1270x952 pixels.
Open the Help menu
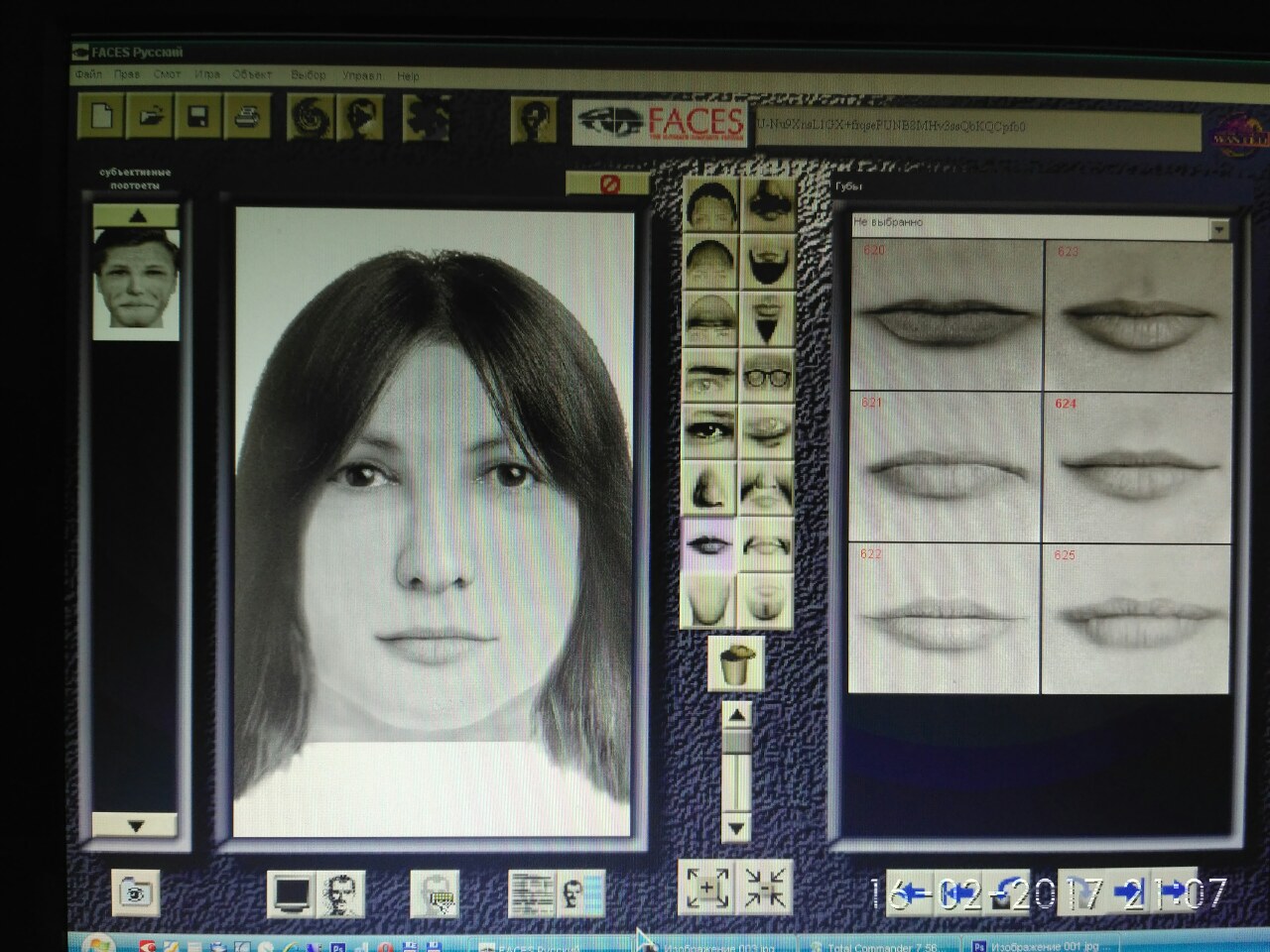point(408,75)
